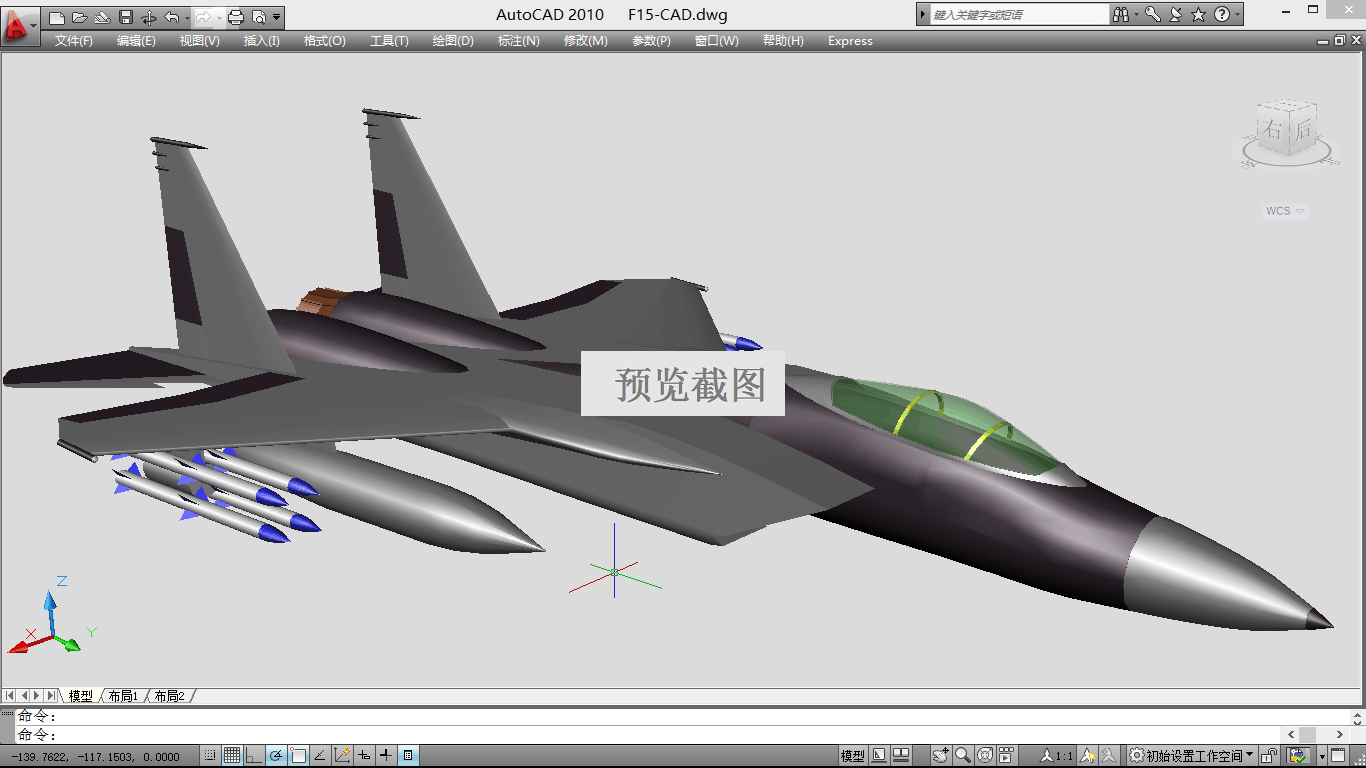Click the satellite Communication Center icon
The image size is (1366, 768).
click(x=1176, y=15)
